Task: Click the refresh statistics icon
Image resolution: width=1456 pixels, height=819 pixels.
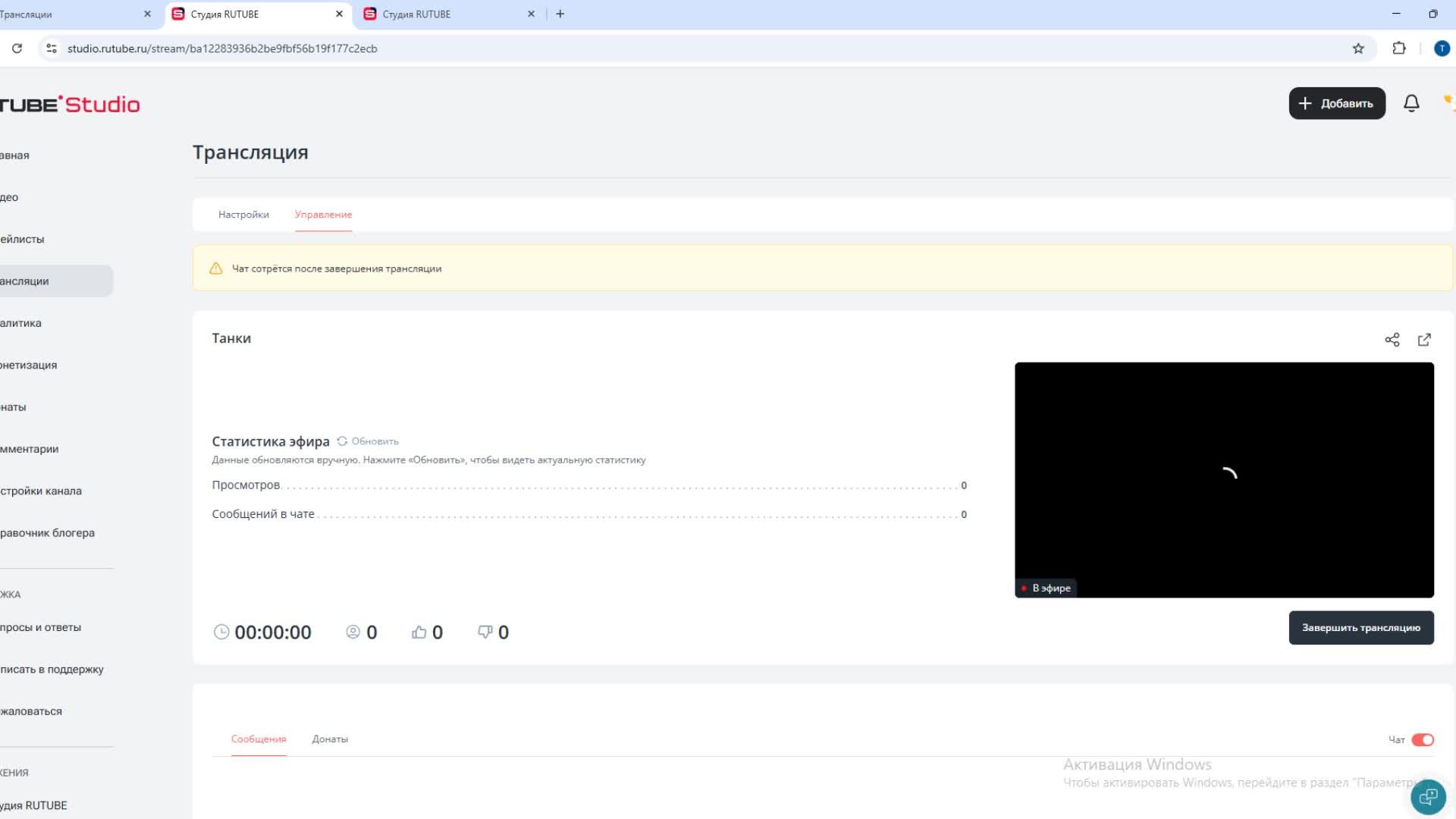Action: (x=342, y=441)
